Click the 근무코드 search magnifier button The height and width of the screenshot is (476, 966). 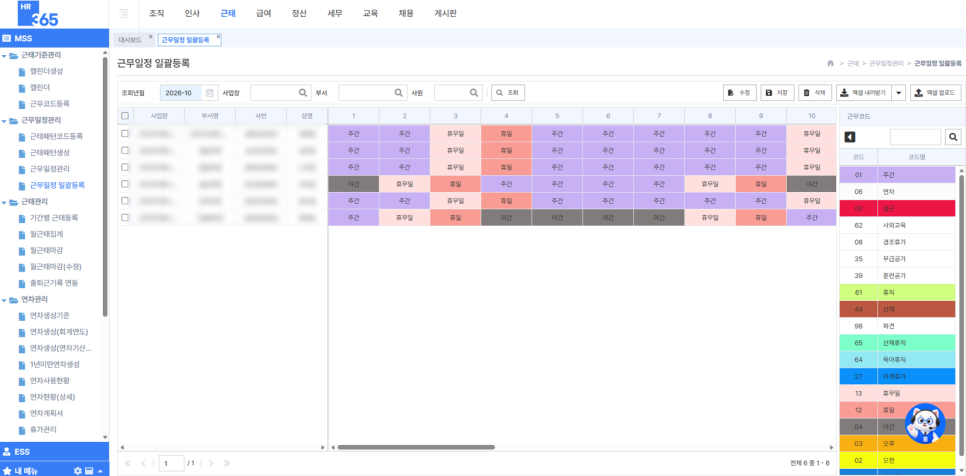[952, 137]
